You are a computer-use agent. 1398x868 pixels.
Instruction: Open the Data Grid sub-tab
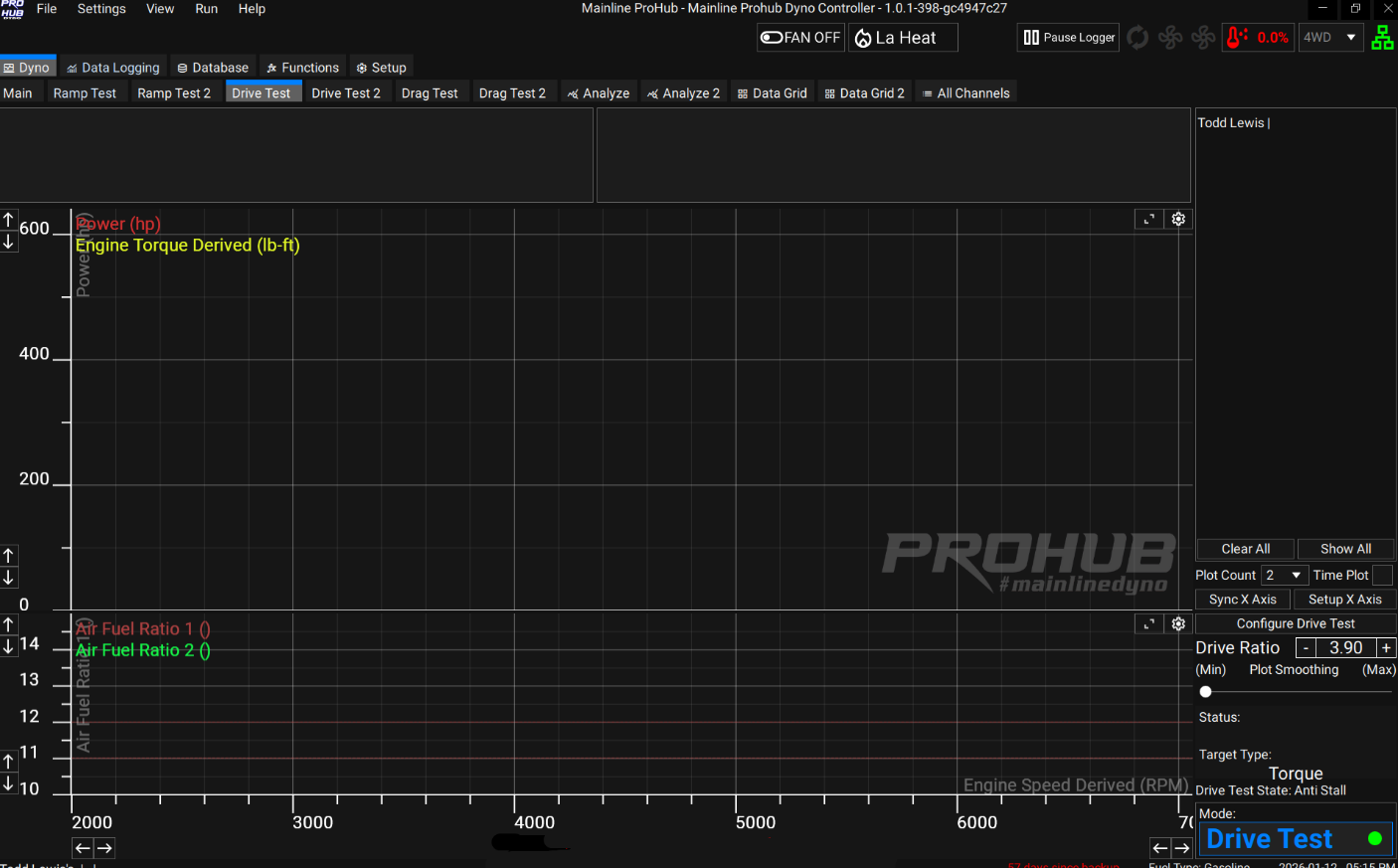click(773, 93)
